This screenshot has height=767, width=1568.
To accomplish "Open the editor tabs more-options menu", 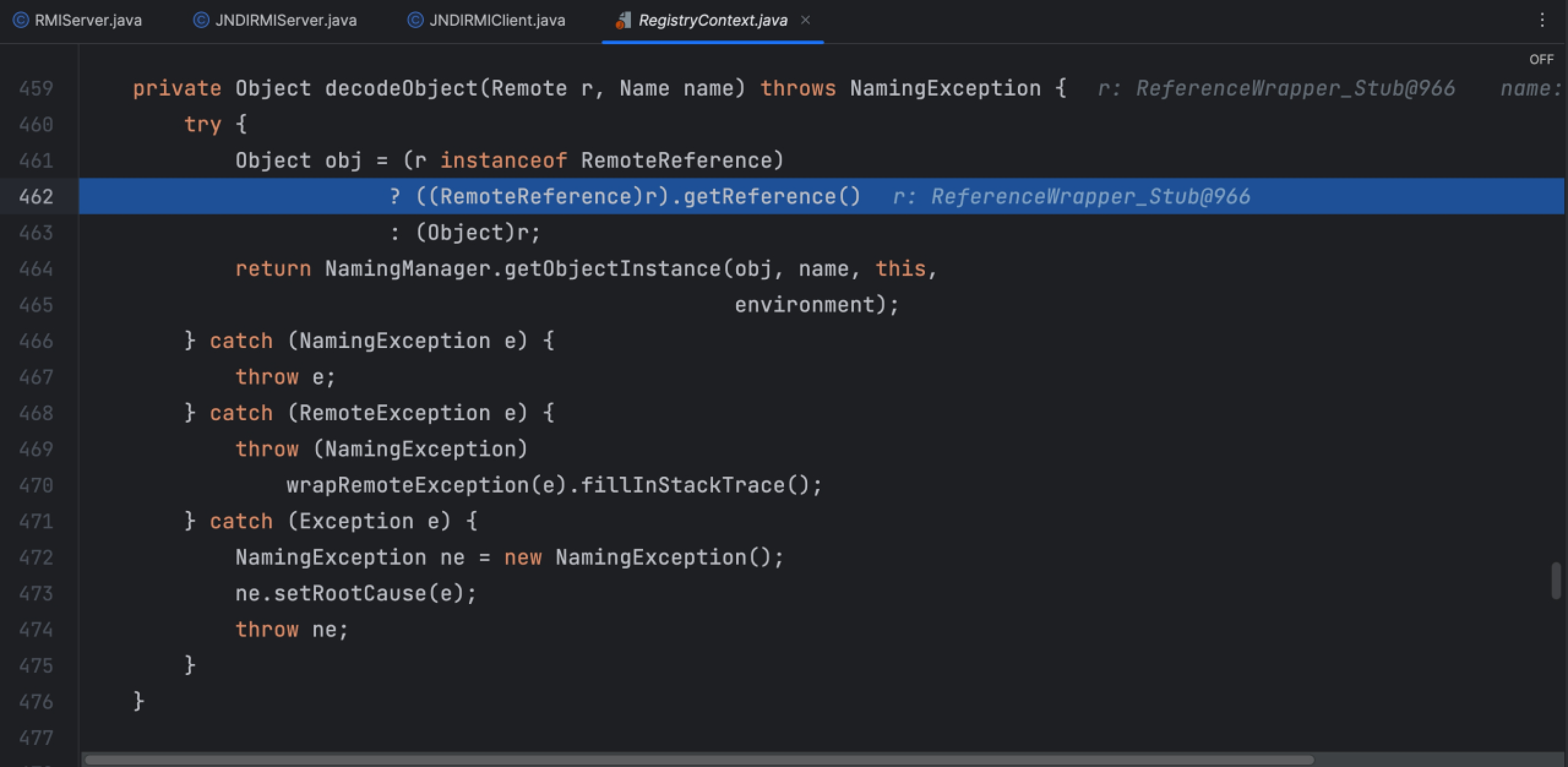I will (1542, 20).
